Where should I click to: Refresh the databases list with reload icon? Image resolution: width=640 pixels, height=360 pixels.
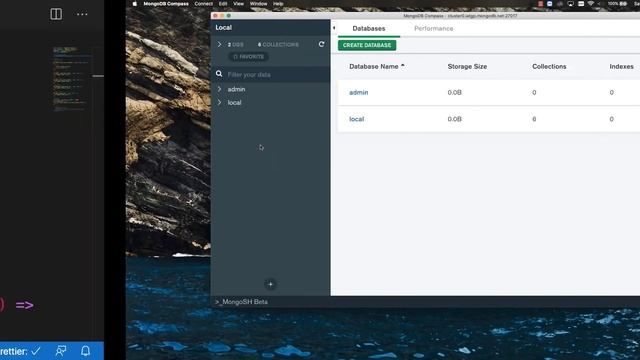point(322,44)
